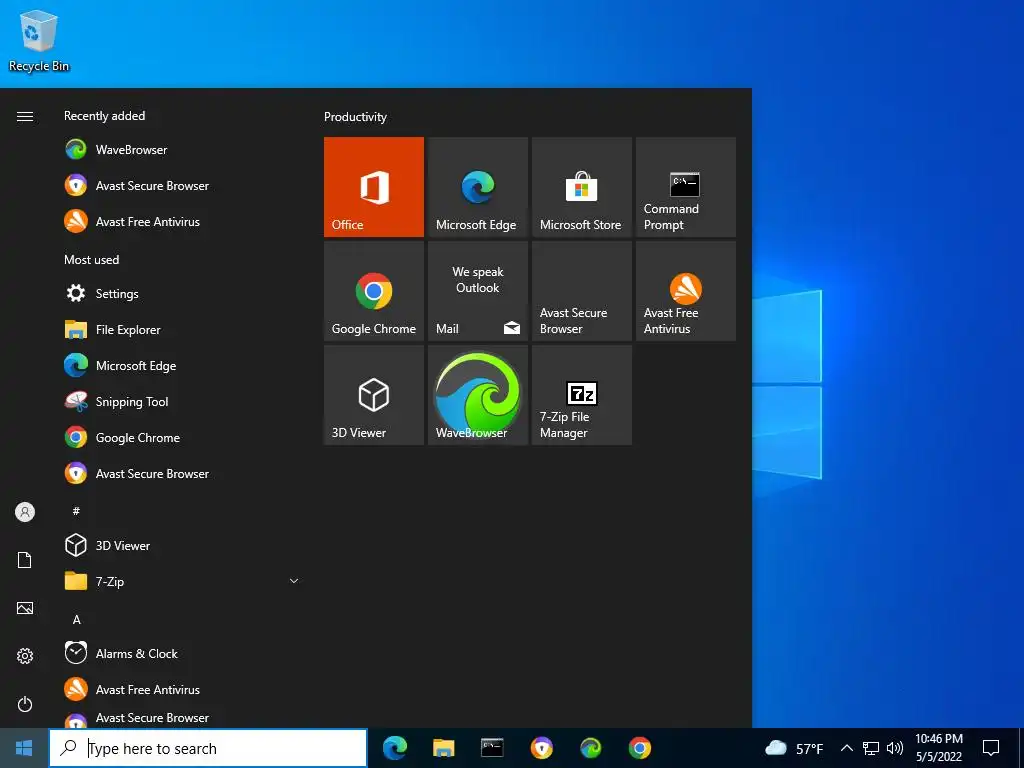This screenshot has width=1024, height=768.
Task: Open File Explorer from the taskbar
Action: (x=443, y=748)
